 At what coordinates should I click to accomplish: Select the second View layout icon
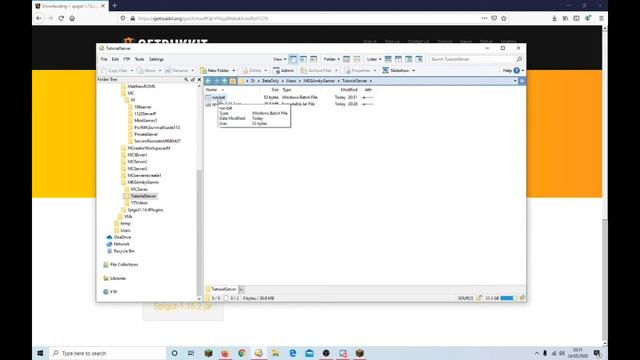(x=303, y=59)
